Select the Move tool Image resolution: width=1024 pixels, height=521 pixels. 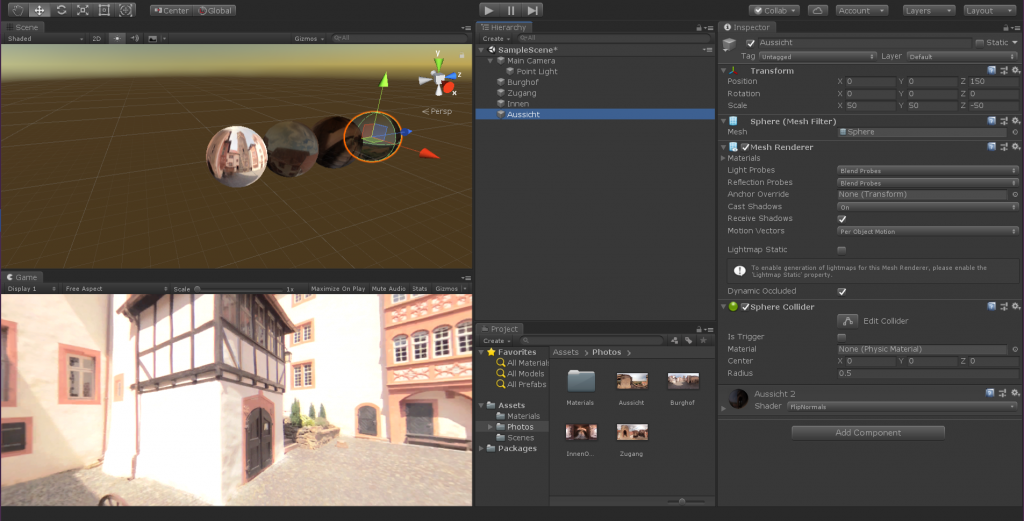pyautogui.click(x=38, y=10)
